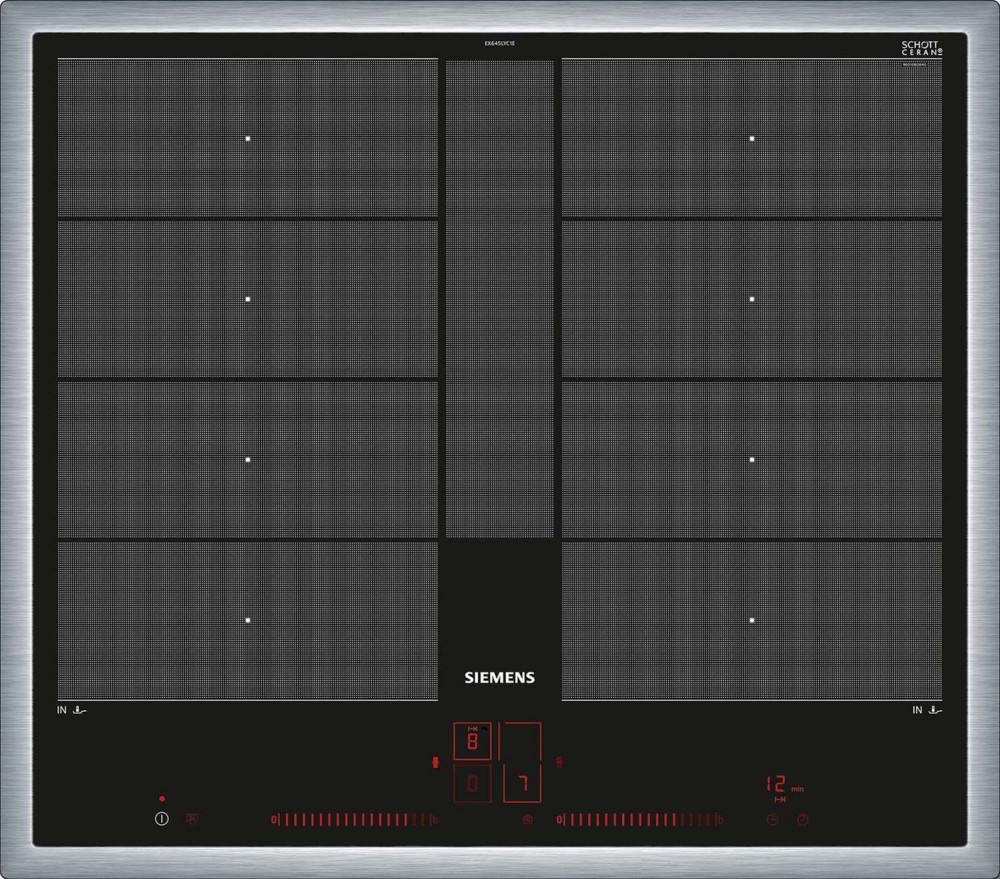Tap the '12 min' timer readout
Image resolution: width=1000 pixels, height=879 pixels.
(784, 784)
